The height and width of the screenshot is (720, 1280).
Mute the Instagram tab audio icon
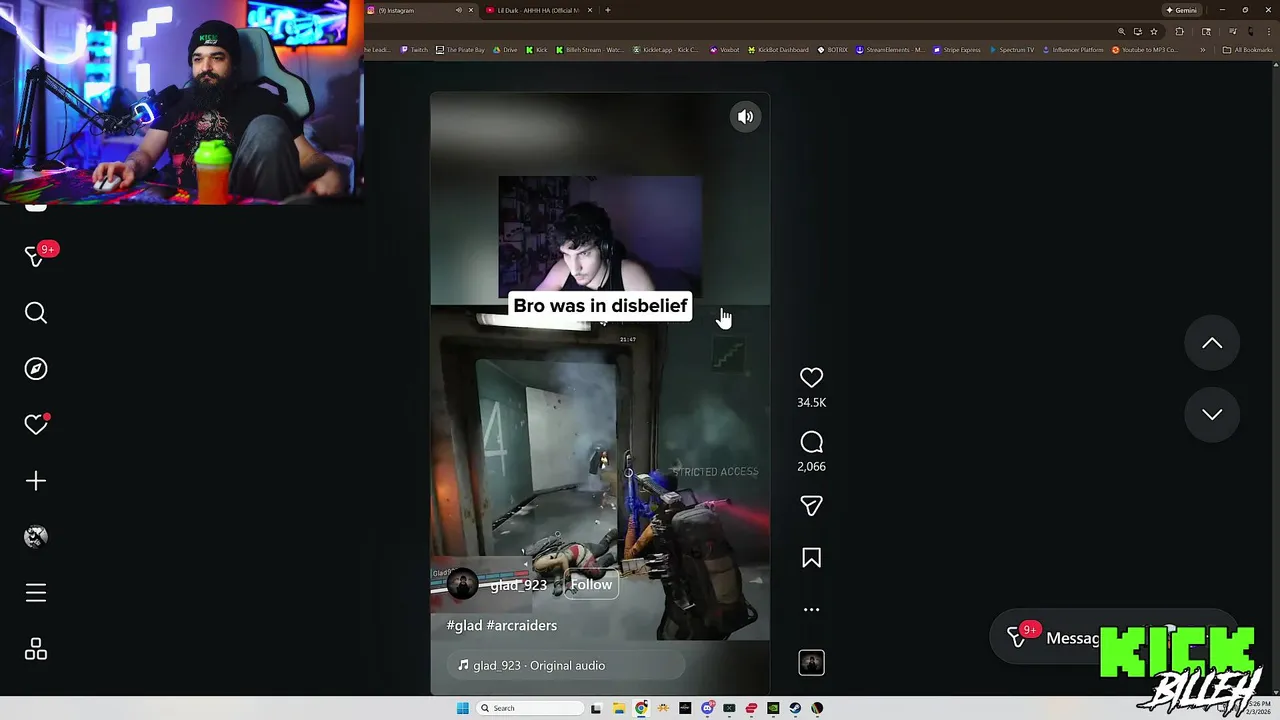(x=459, y=10)
